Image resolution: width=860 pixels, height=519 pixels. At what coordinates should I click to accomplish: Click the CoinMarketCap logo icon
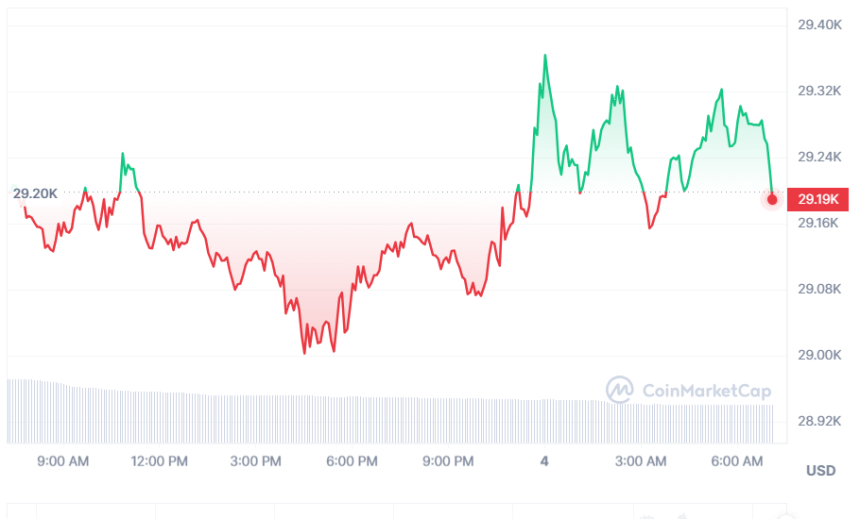[620, 389]
